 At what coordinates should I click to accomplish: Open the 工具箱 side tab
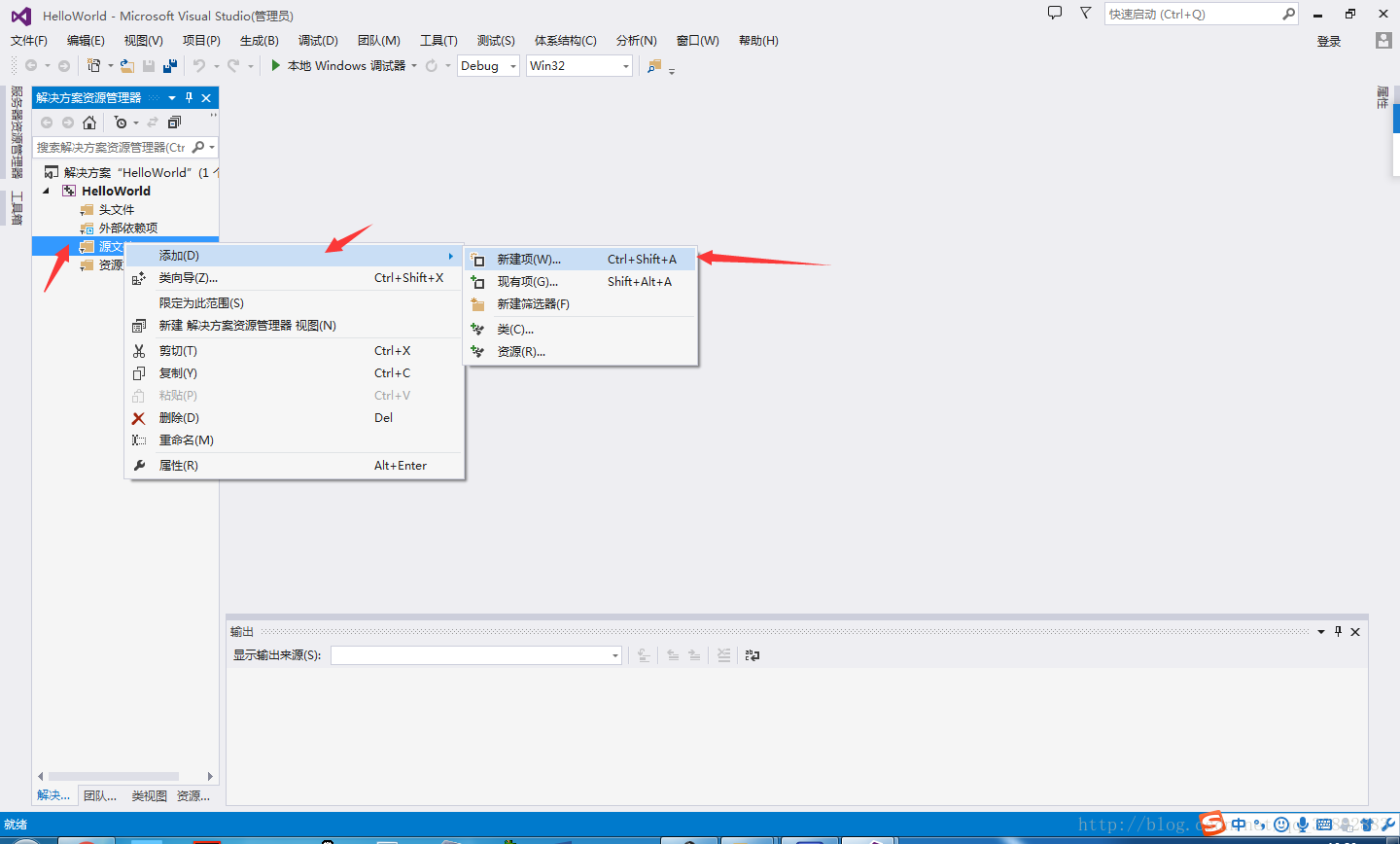coord(17,207)
